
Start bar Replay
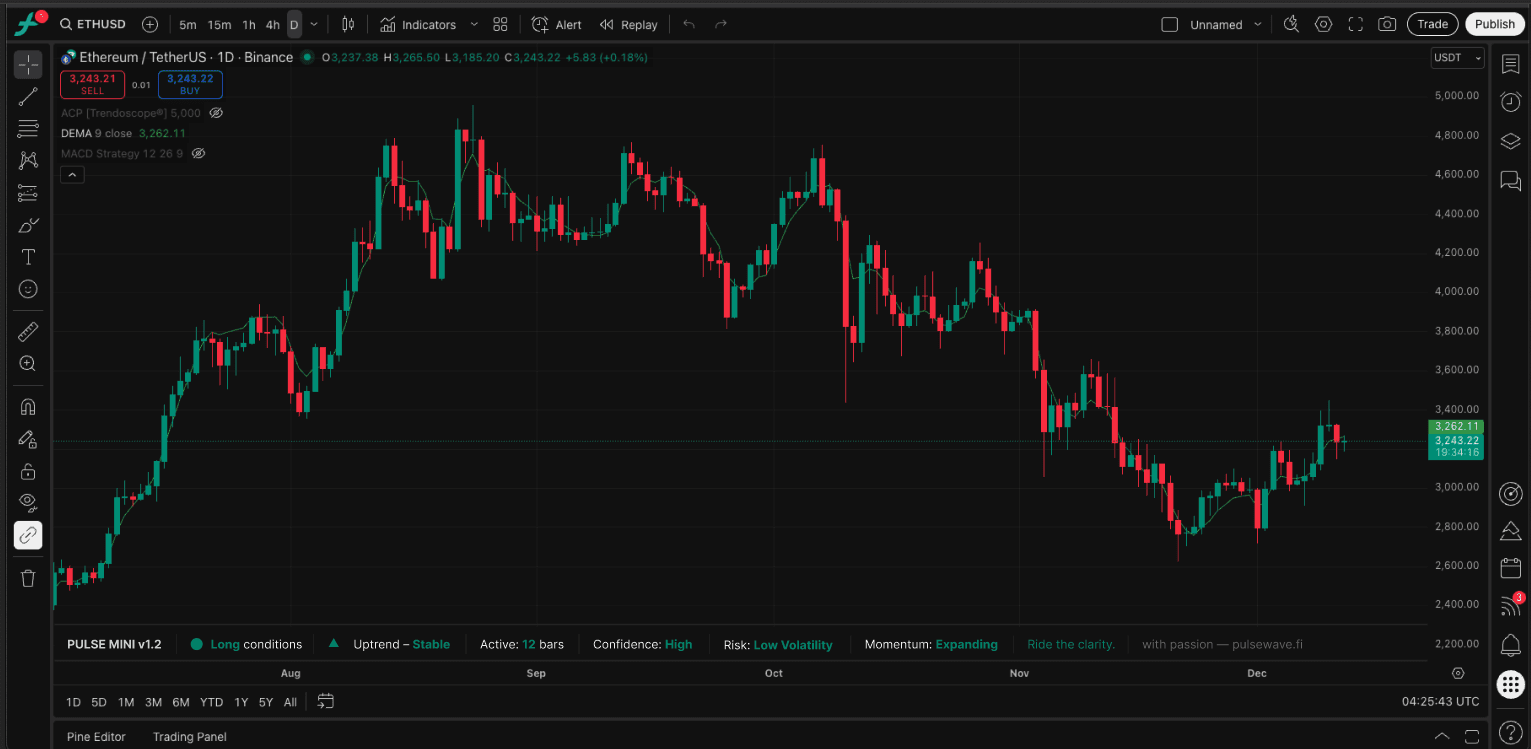tap(629, 25)
